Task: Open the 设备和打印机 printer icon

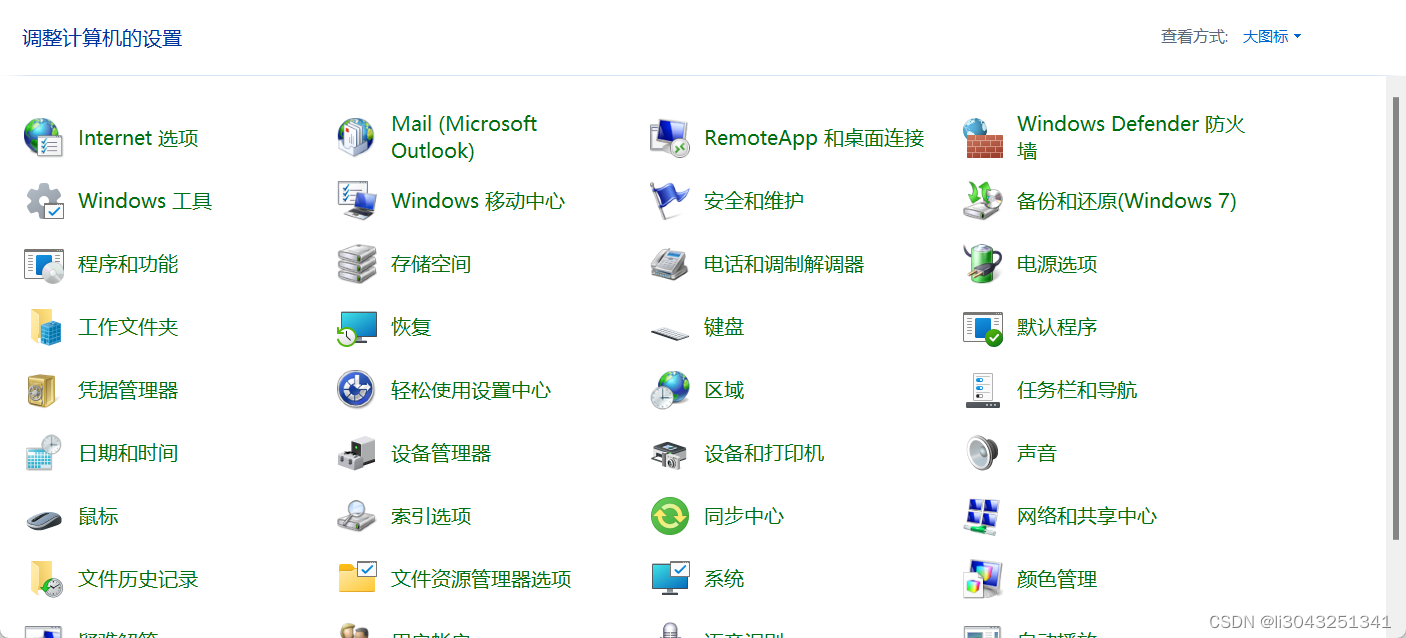Action: (x=669, y=453)
